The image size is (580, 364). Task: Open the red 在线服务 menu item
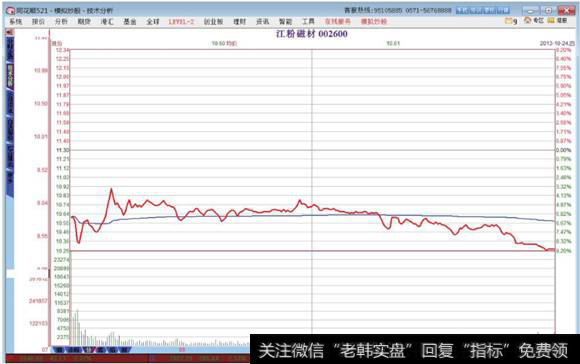(337, 21)
